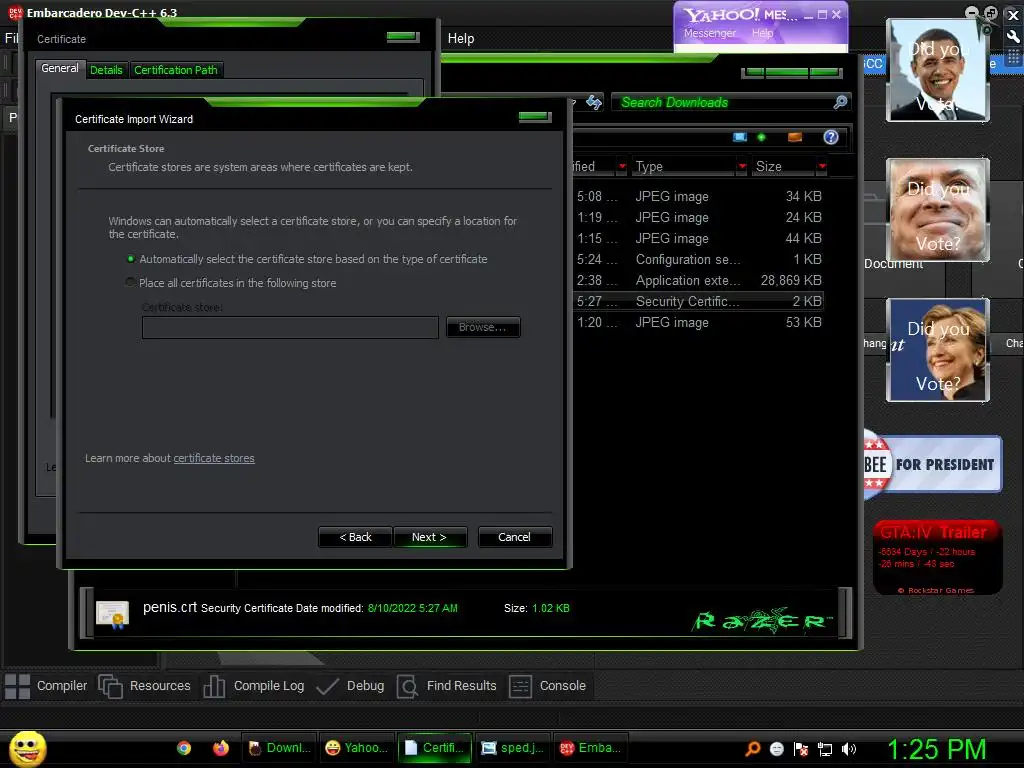This screenshot has width=1024, height=768.
Task: Select the Application extension 28,869 KB row
Action: (697, 280)
